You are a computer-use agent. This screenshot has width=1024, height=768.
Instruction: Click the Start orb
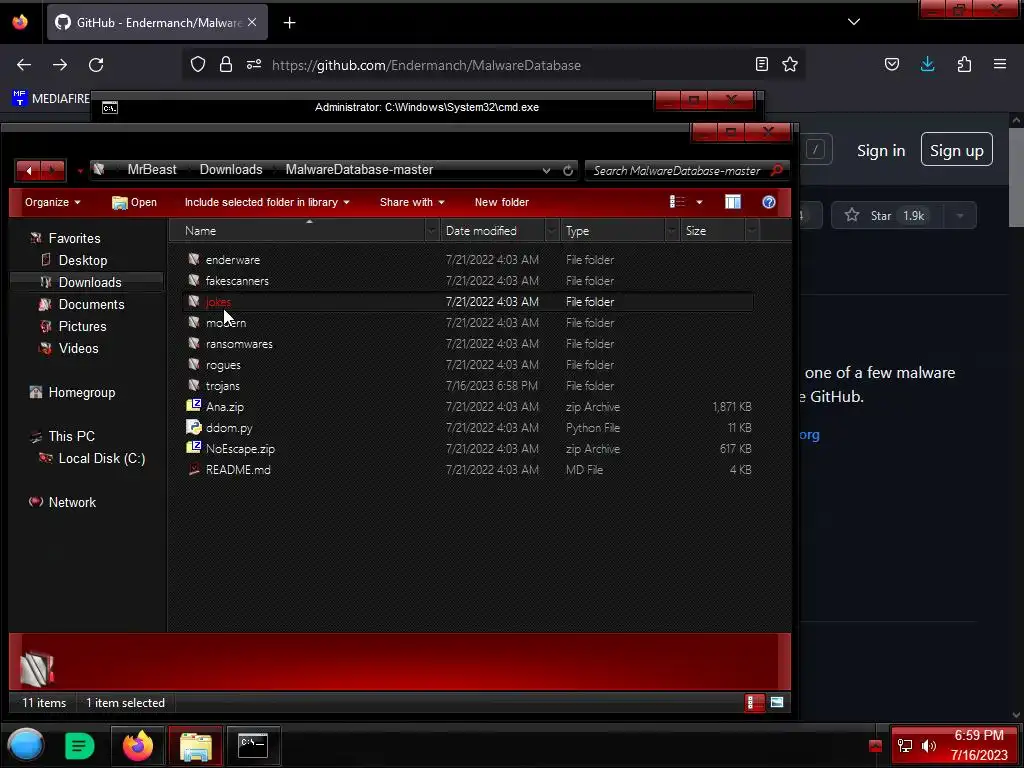[25, 745]
